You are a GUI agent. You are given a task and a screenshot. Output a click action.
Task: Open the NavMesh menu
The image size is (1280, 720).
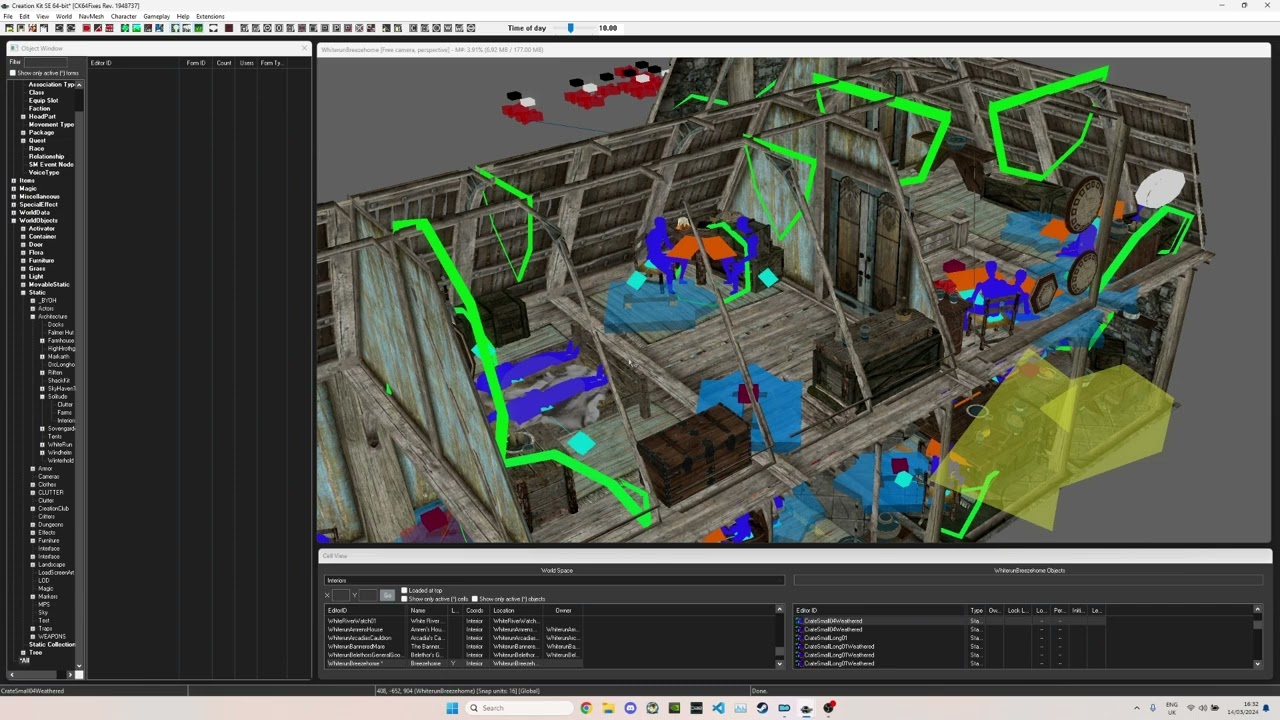pyautogui.click(x=91, y=16)
